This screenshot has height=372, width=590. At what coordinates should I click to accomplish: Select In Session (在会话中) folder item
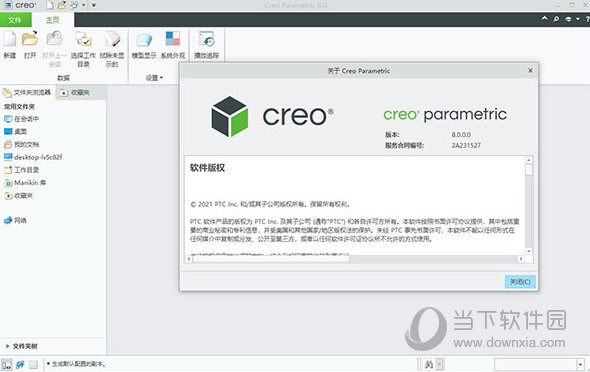click(x=21, y=119)
